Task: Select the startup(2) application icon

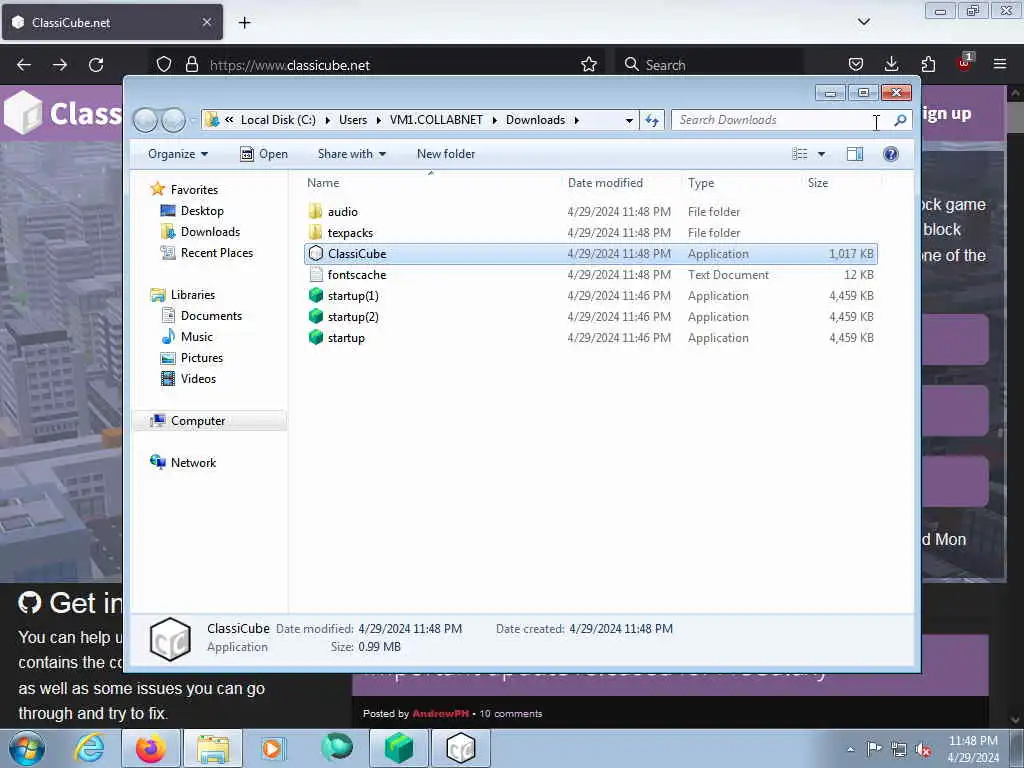Action: click(x=315, y=316)
